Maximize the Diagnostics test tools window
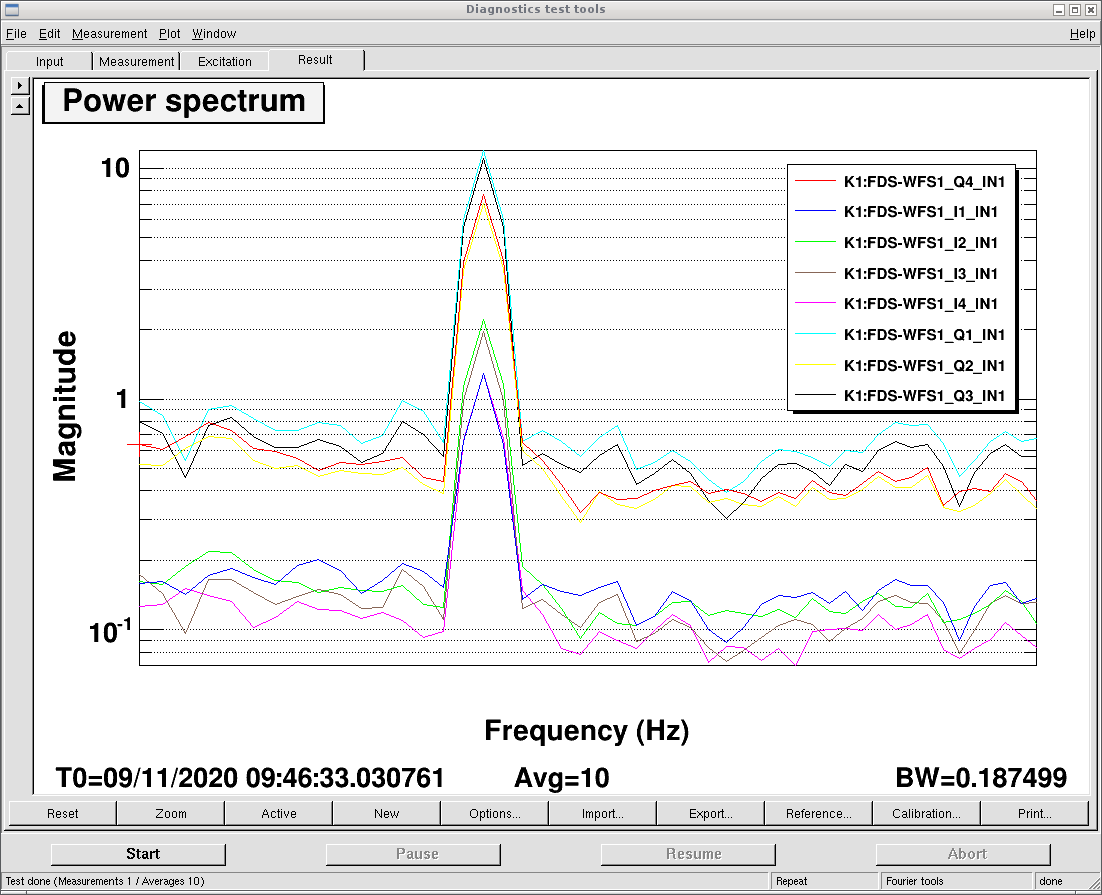The image size is (1102, 895). coord(1075,10)
